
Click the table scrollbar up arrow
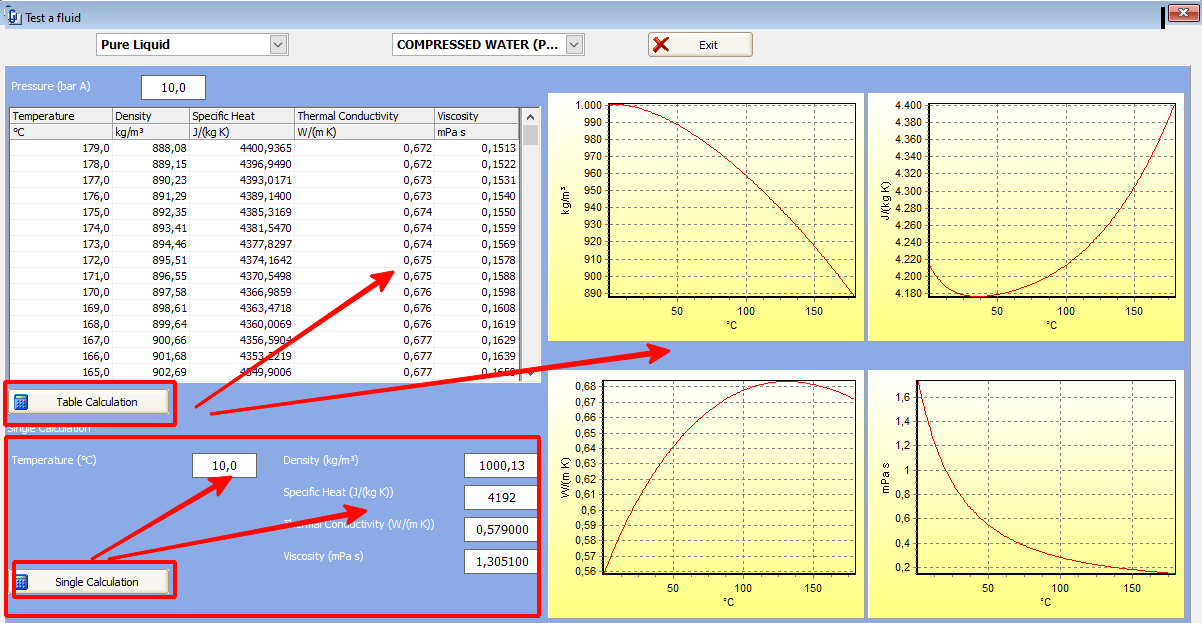[x=530, y=116]
